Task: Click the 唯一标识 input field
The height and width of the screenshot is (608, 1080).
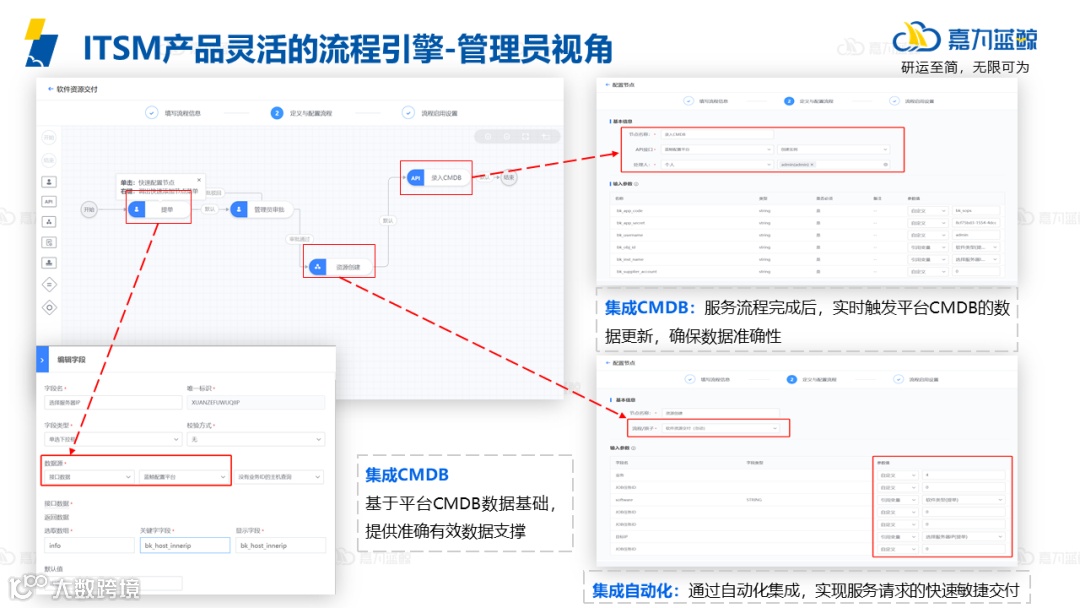Action: click(x=256, y=402)
